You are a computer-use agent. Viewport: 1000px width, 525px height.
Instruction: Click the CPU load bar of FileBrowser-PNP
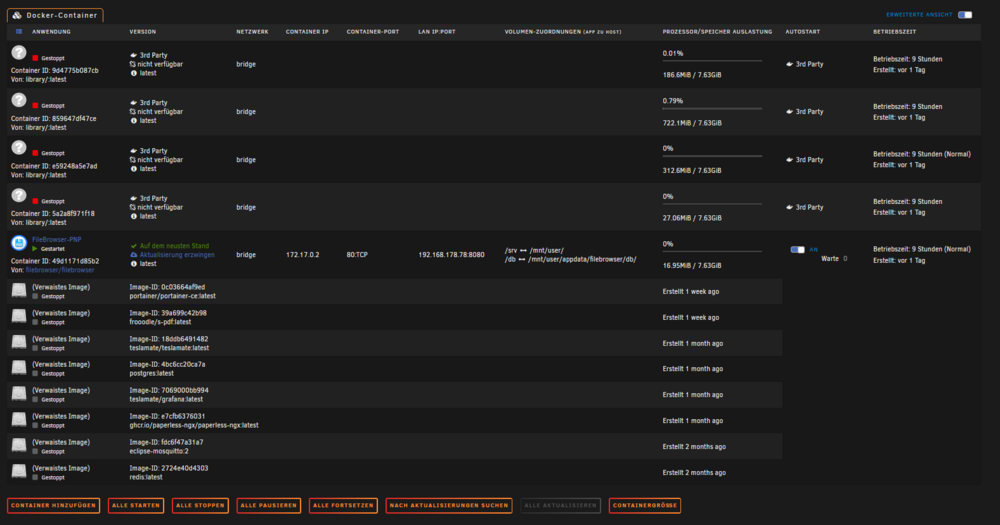tap(712, 251)
